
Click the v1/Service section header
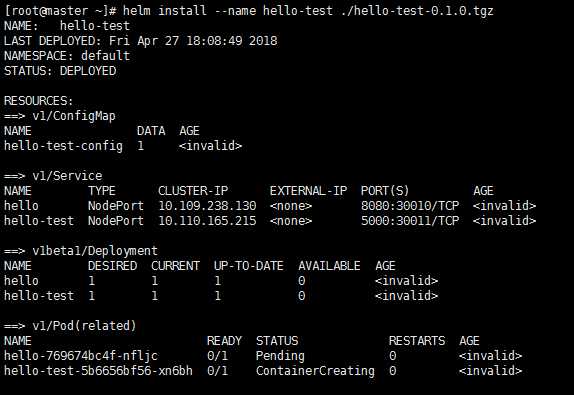click(53, 176)
